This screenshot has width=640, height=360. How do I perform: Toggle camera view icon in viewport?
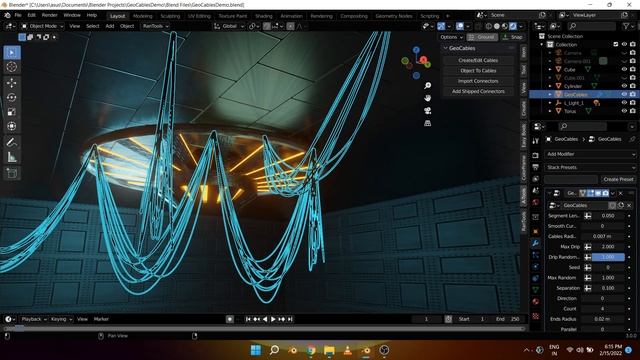(427, 111)
